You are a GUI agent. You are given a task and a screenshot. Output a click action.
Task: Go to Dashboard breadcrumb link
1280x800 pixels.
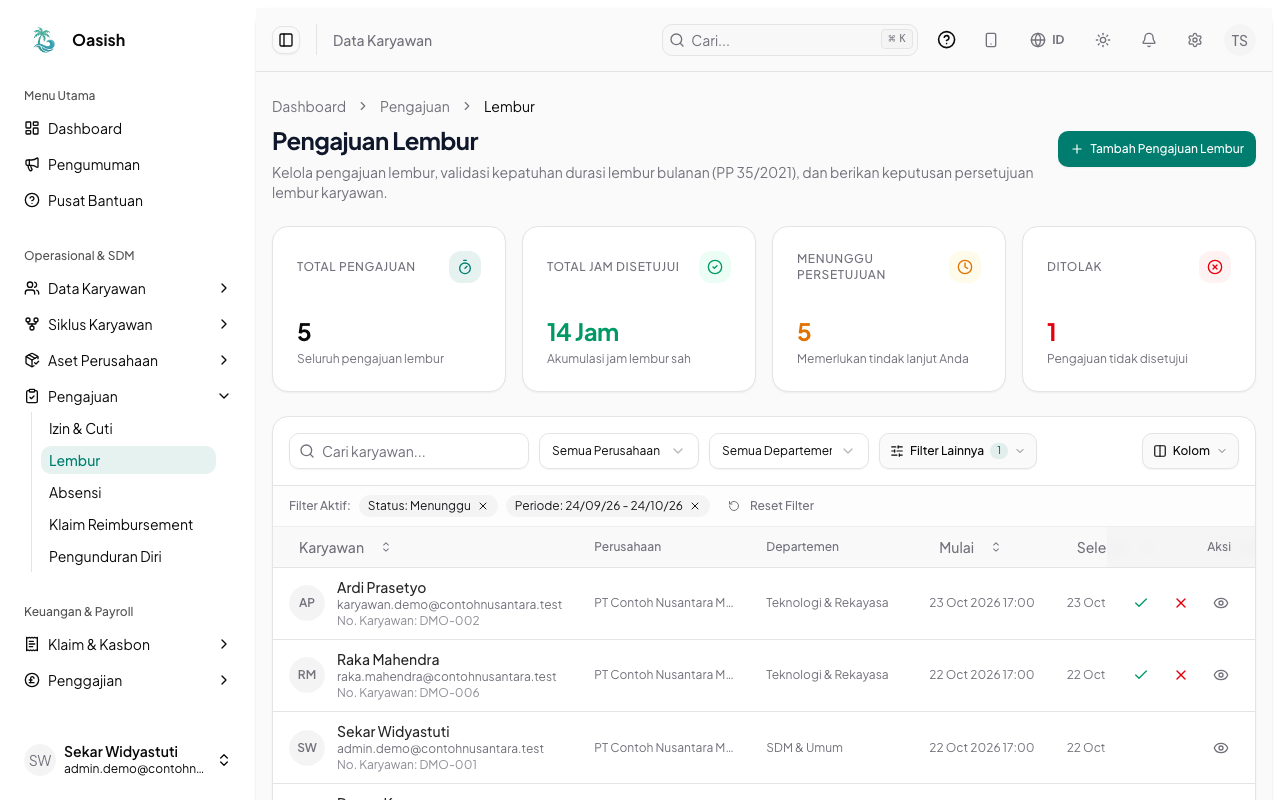point(309,107)
